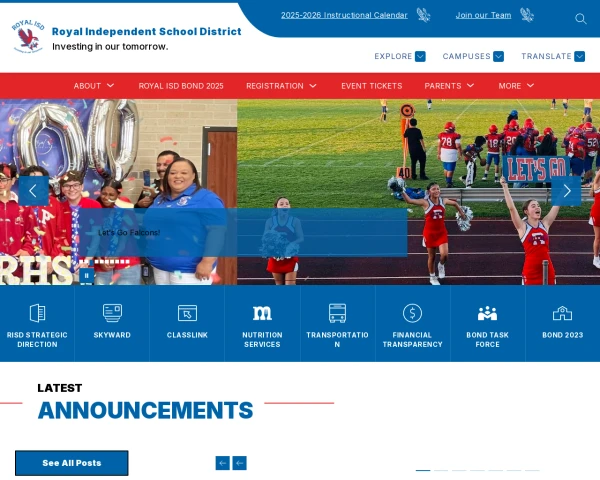Open Royal ISD Bond 2025 menu item
This screenshot has height=480, width=600.
coord(181,86)
